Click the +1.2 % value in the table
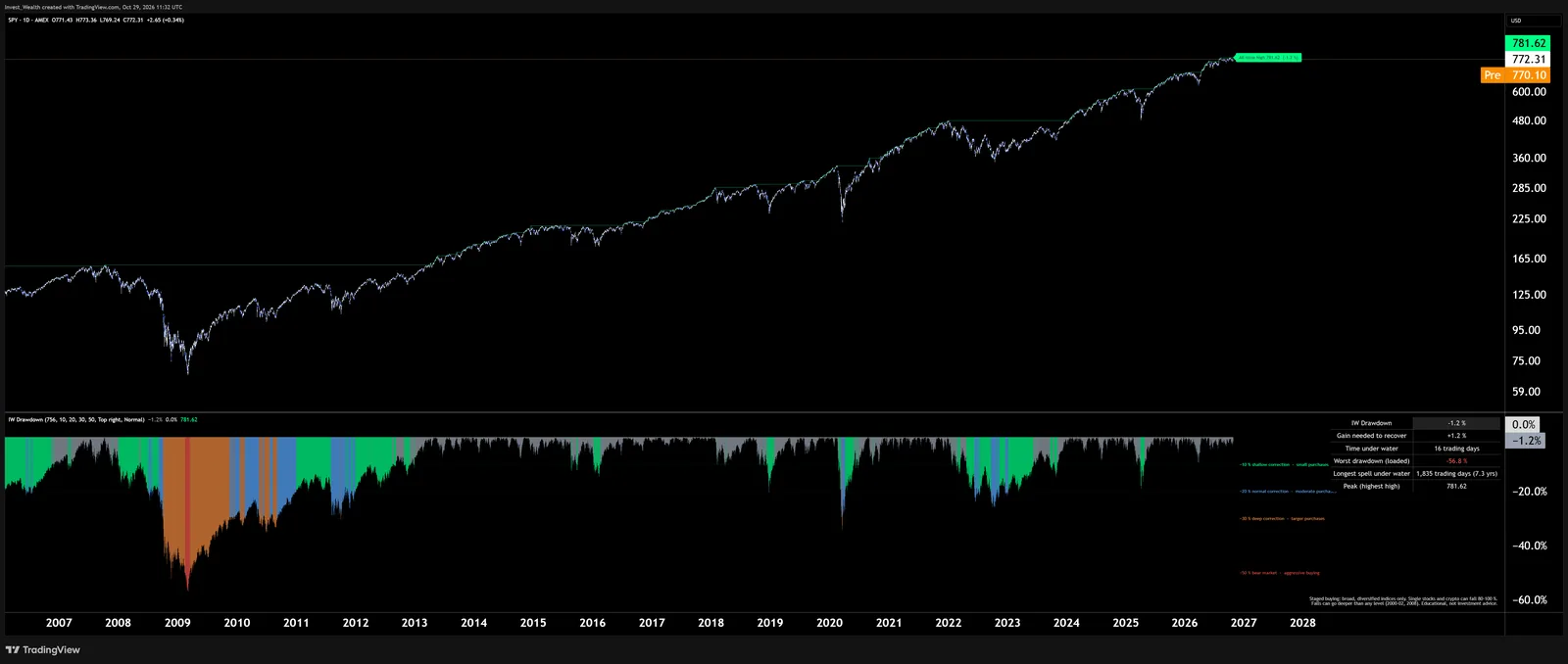Screen dimensions: 1568x664 tap(1456, 436)
